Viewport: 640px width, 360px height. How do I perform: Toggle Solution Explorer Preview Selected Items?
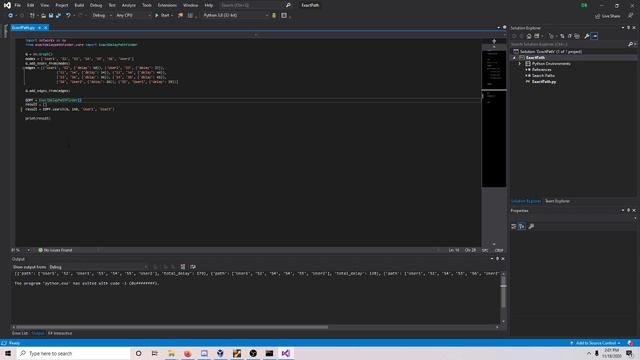(x=594, y=36)
